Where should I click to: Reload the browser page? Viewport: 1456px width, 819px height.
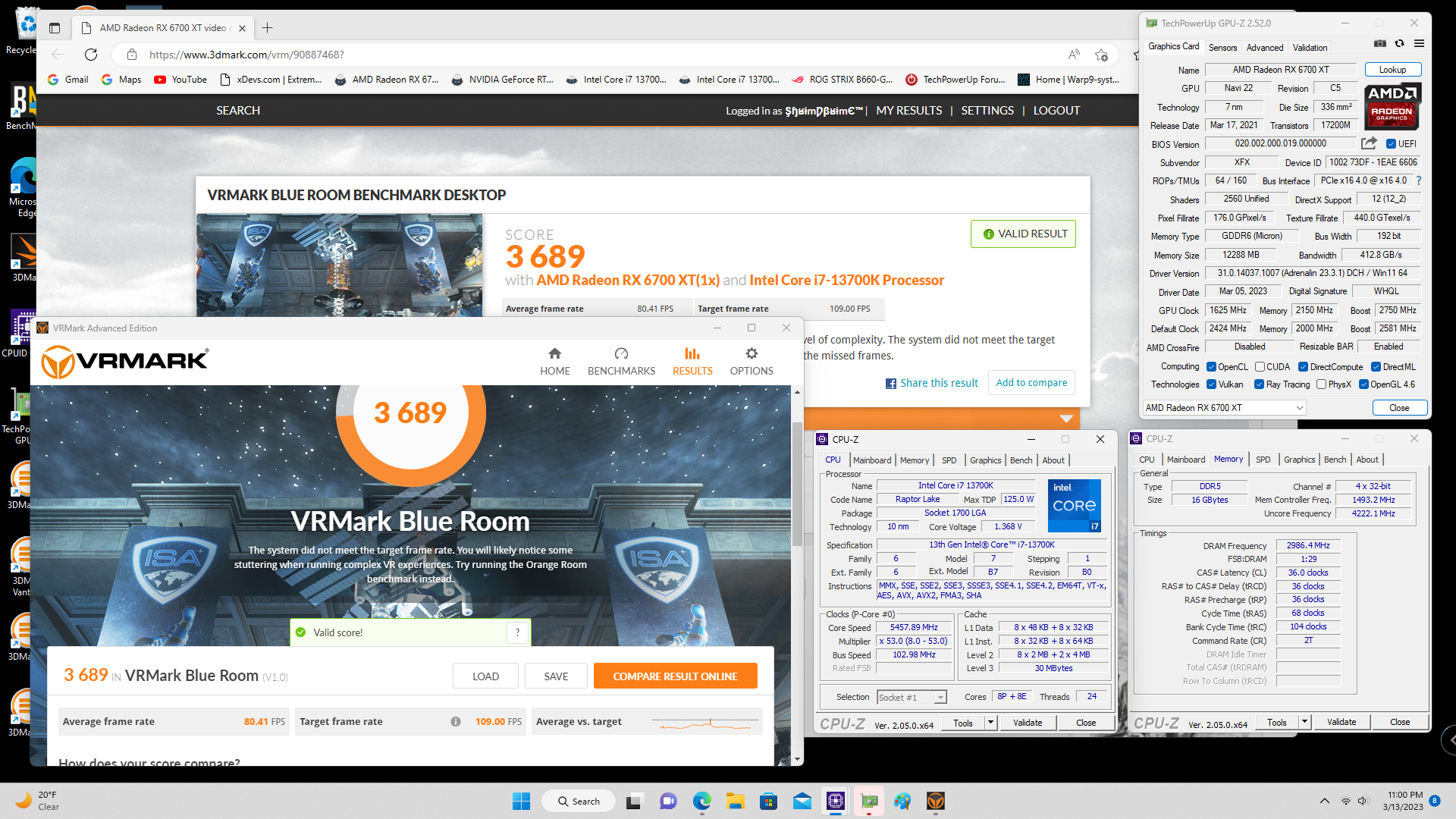[91, 55]
